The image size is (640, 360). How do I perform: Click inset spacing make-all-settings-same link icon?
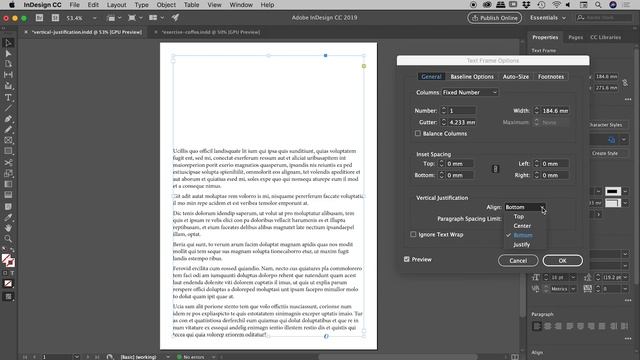point(495,169)
